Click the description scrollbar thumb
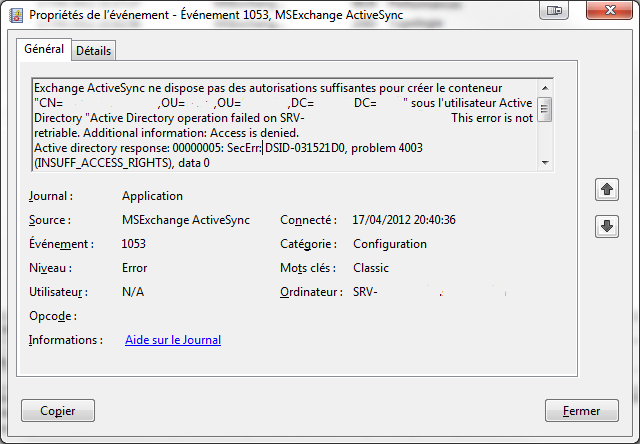 tap(545, 109)
